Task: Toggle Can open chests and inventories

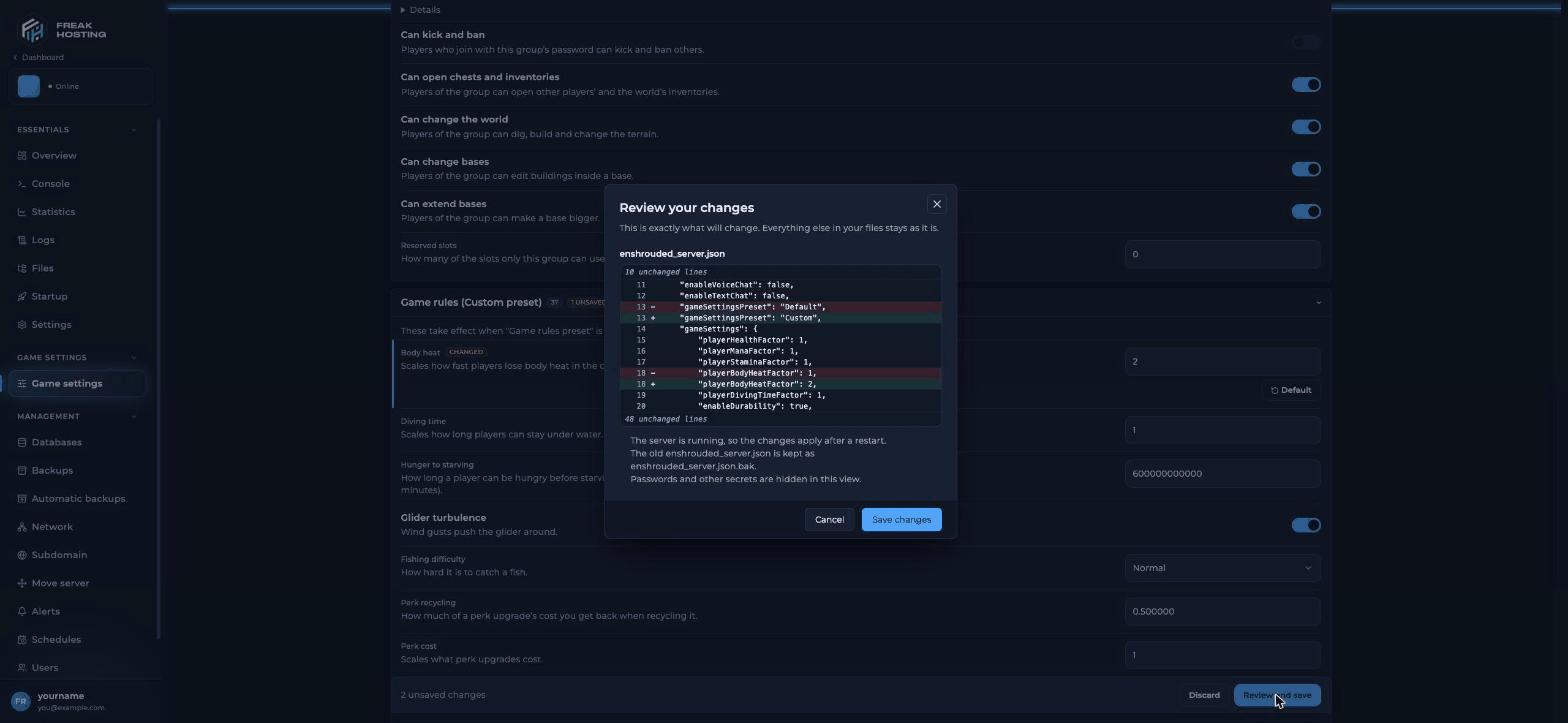Action: coord(1306,85)
